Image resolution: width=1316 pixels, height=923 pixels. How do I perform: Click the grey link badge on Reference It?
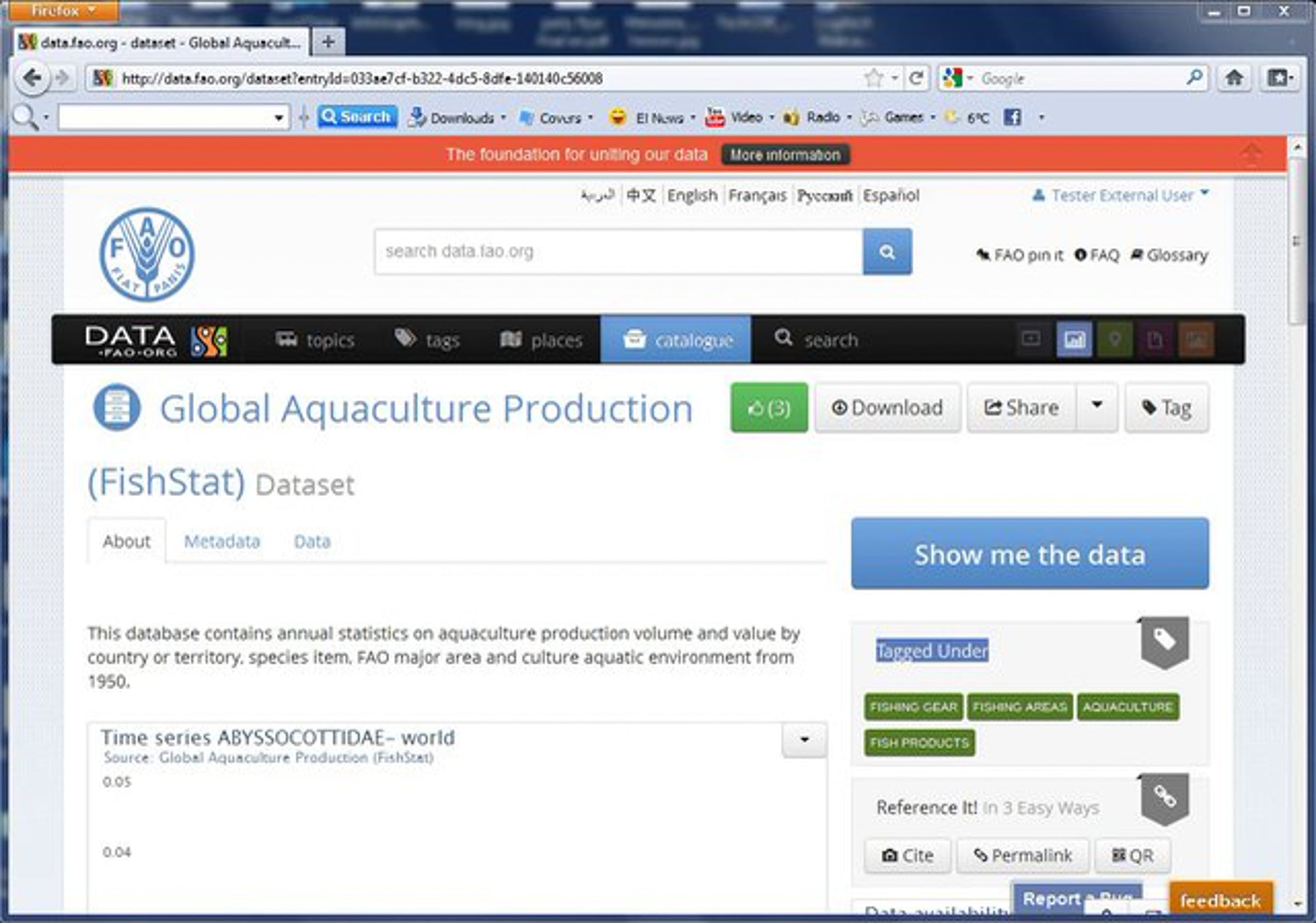click(1164, 798)
